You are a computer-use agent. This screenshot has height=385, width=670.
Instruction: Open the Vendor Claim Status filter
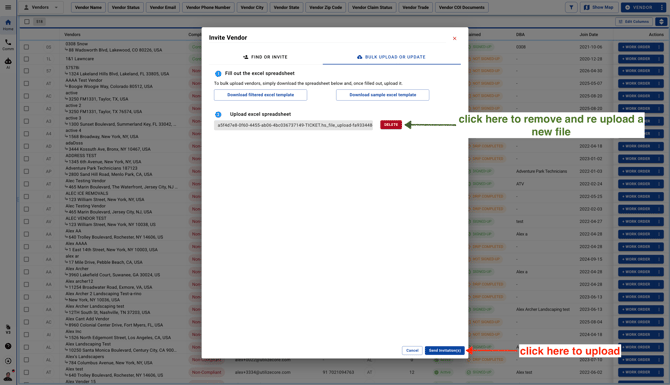point(372,7)
